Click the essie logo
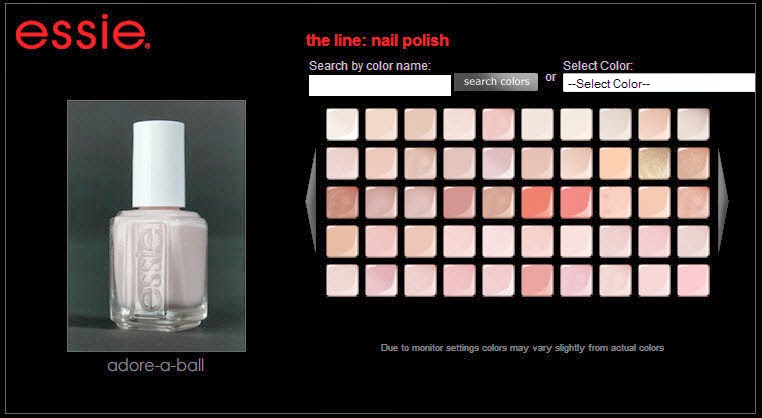762x418 pixels. tap(83, 32)
